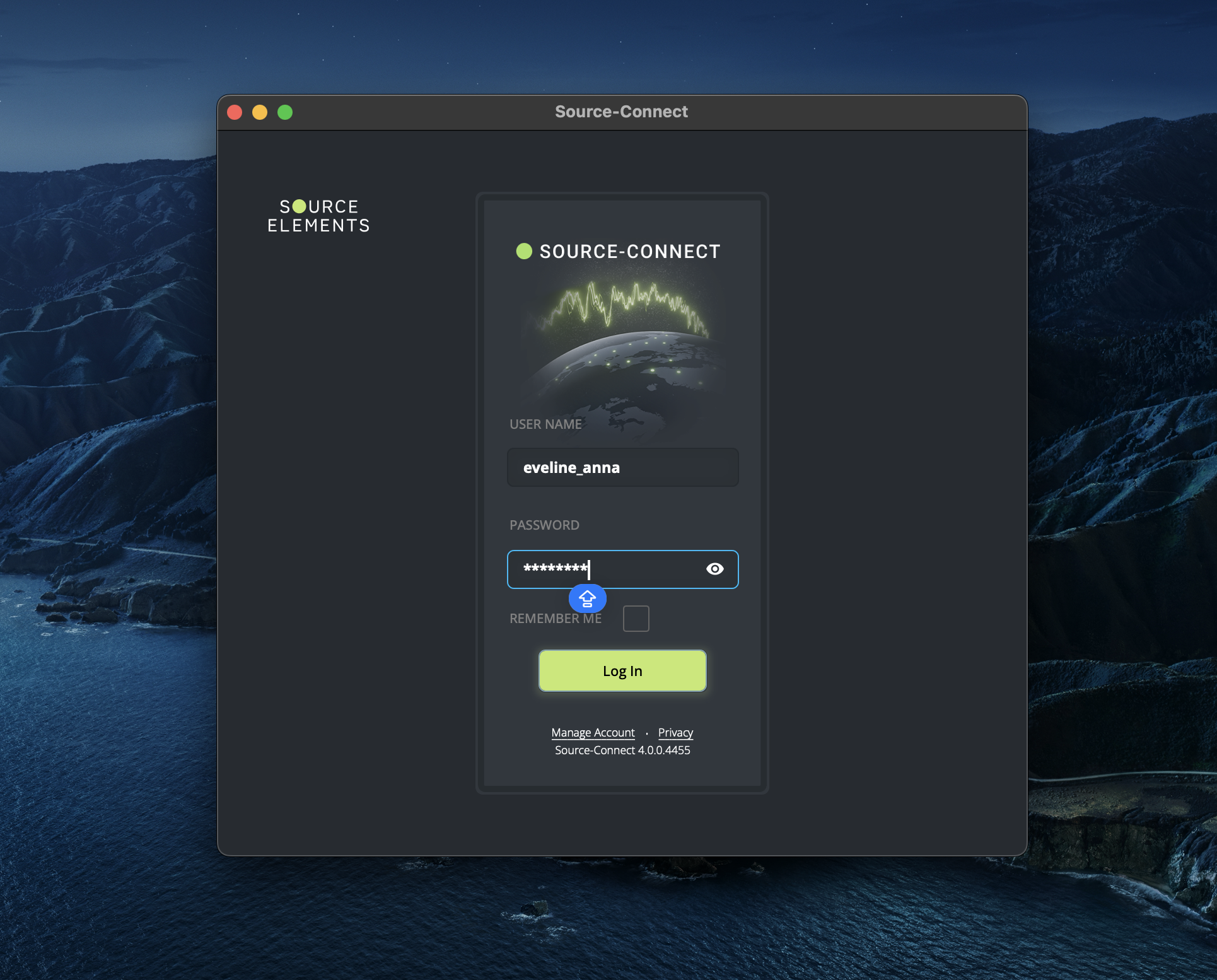1217x980 pixels.
Task: Show password with the eye icon
Action: pyautogui.click(x=714, y=569)
